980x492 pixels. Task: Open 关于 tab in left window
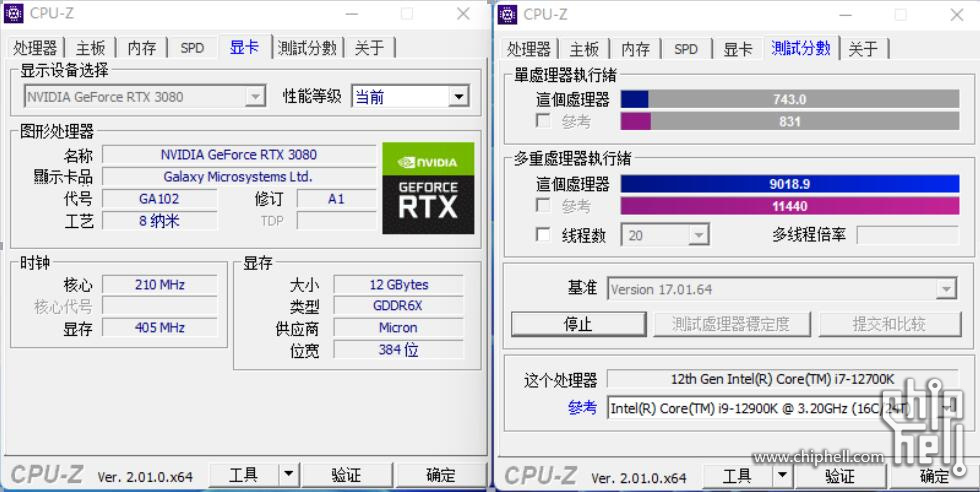(369, 48)
